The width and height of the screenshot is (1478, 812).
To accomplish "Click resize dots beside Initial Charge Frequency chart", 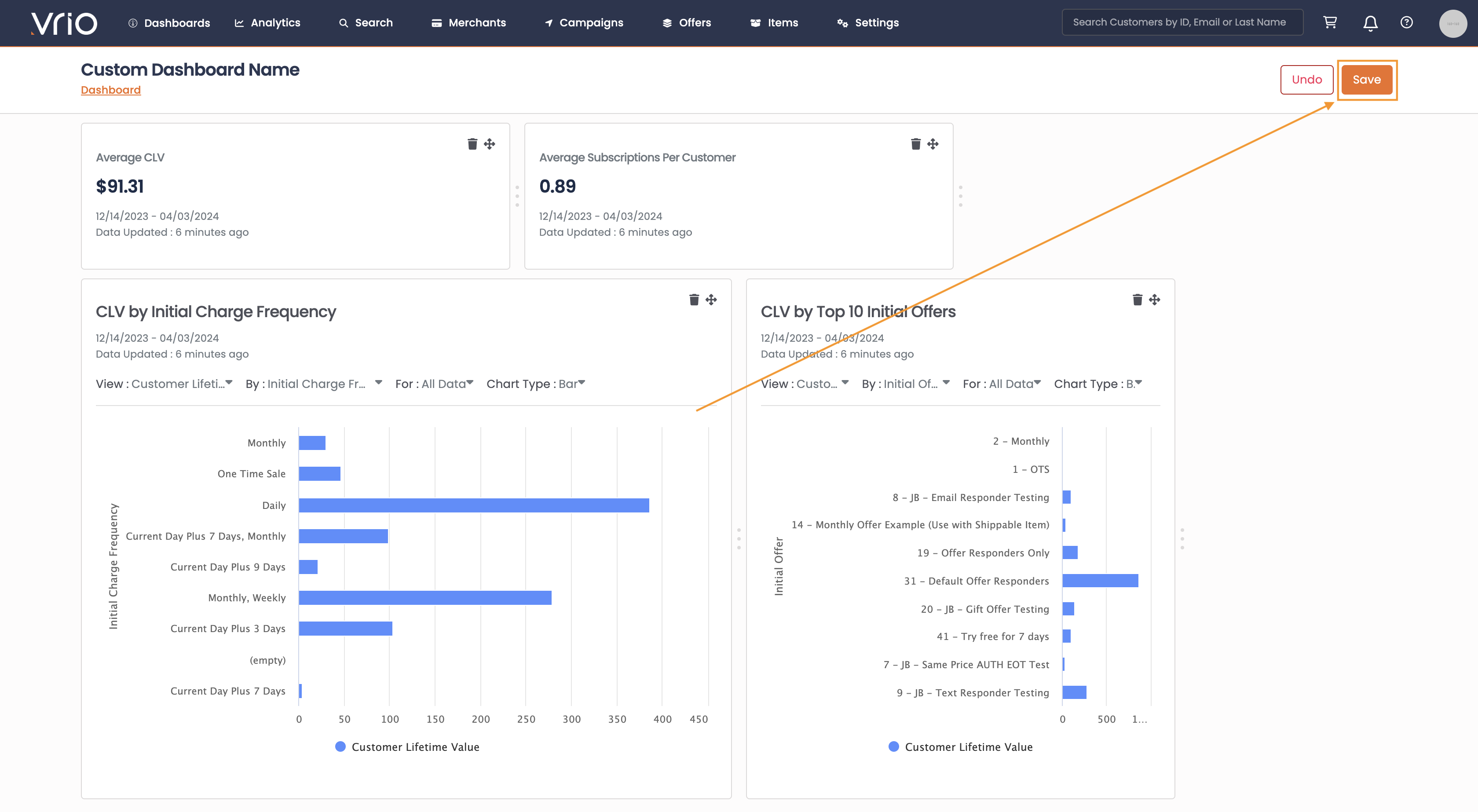I will pos(739,539).
